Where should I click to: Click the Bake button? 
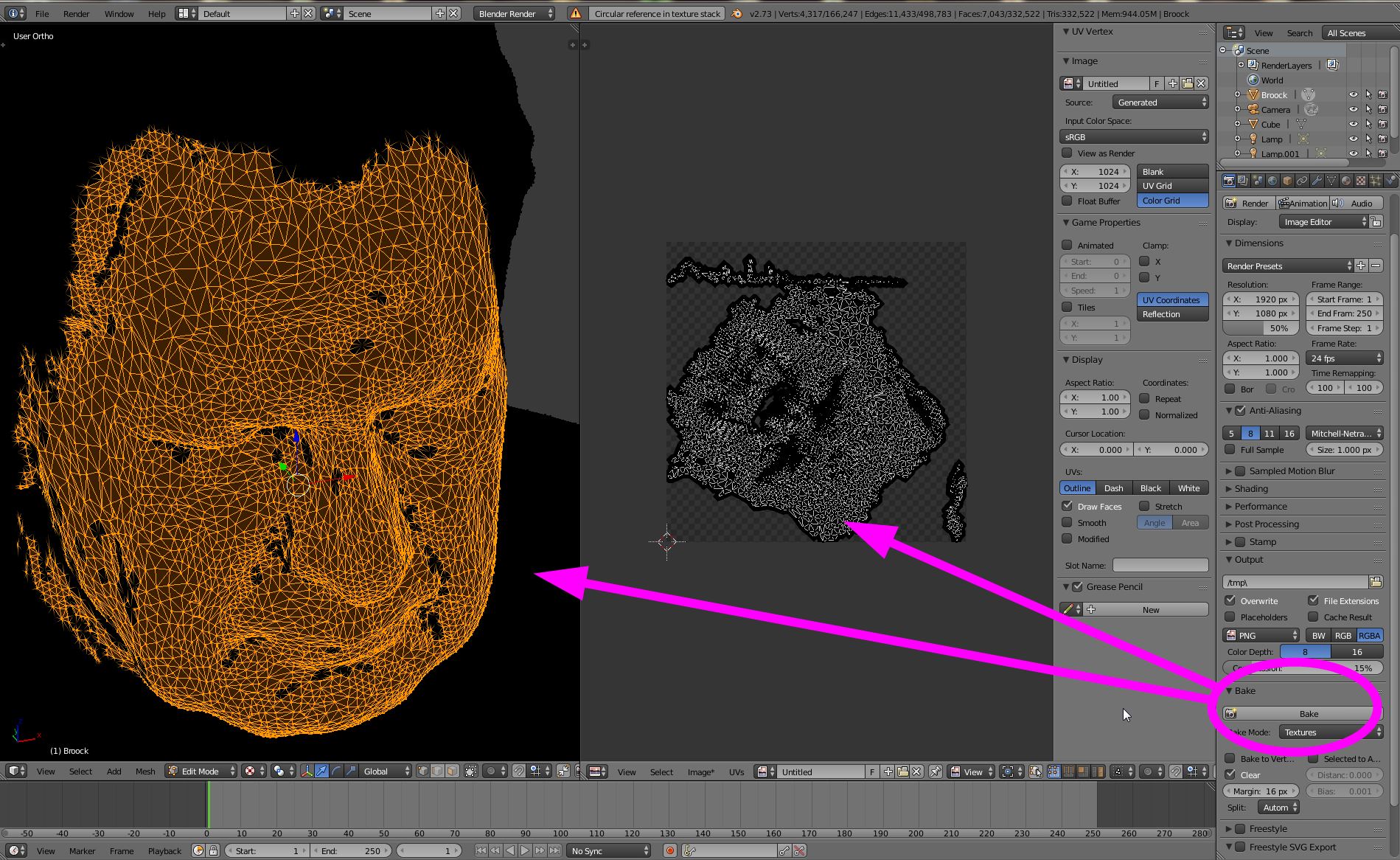(x=1308, y=713)
